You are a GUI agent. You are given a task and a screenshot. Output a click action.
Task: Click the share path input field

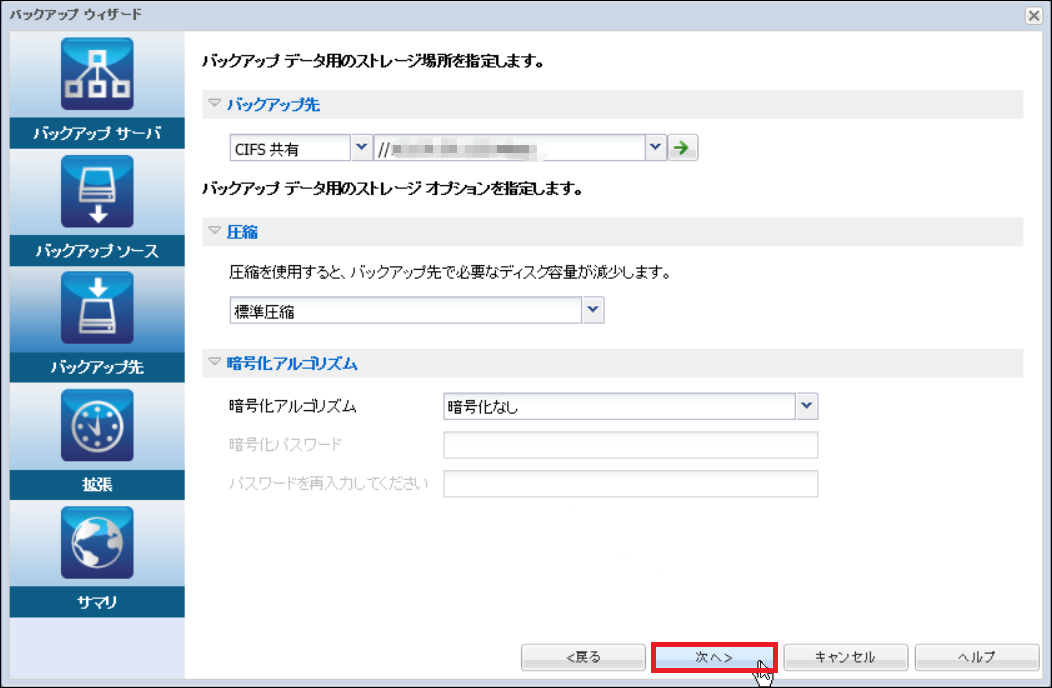(510, 148)
